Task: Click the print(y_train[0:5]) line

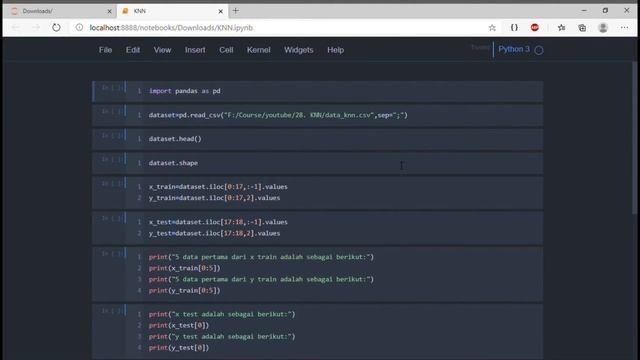Action: [184, 291]
